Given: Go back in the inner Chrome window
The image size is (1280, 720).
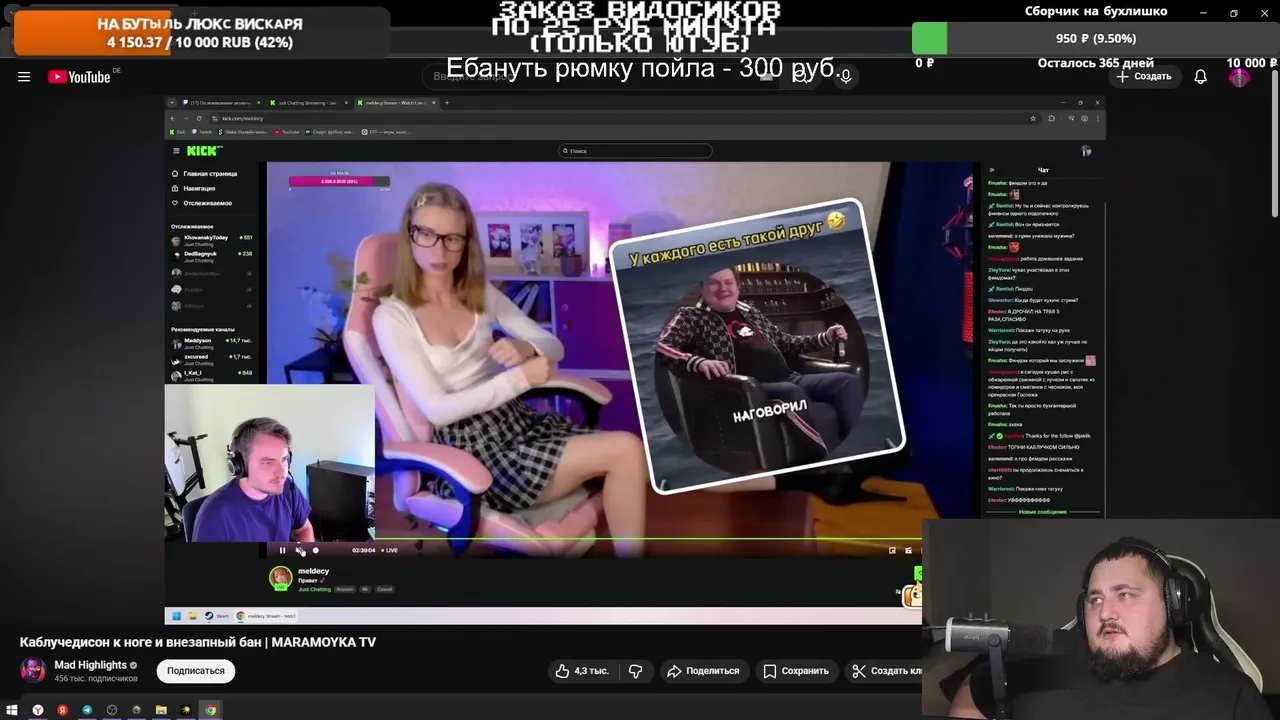Looking at the screenshot, I should [x=173, y=118].
